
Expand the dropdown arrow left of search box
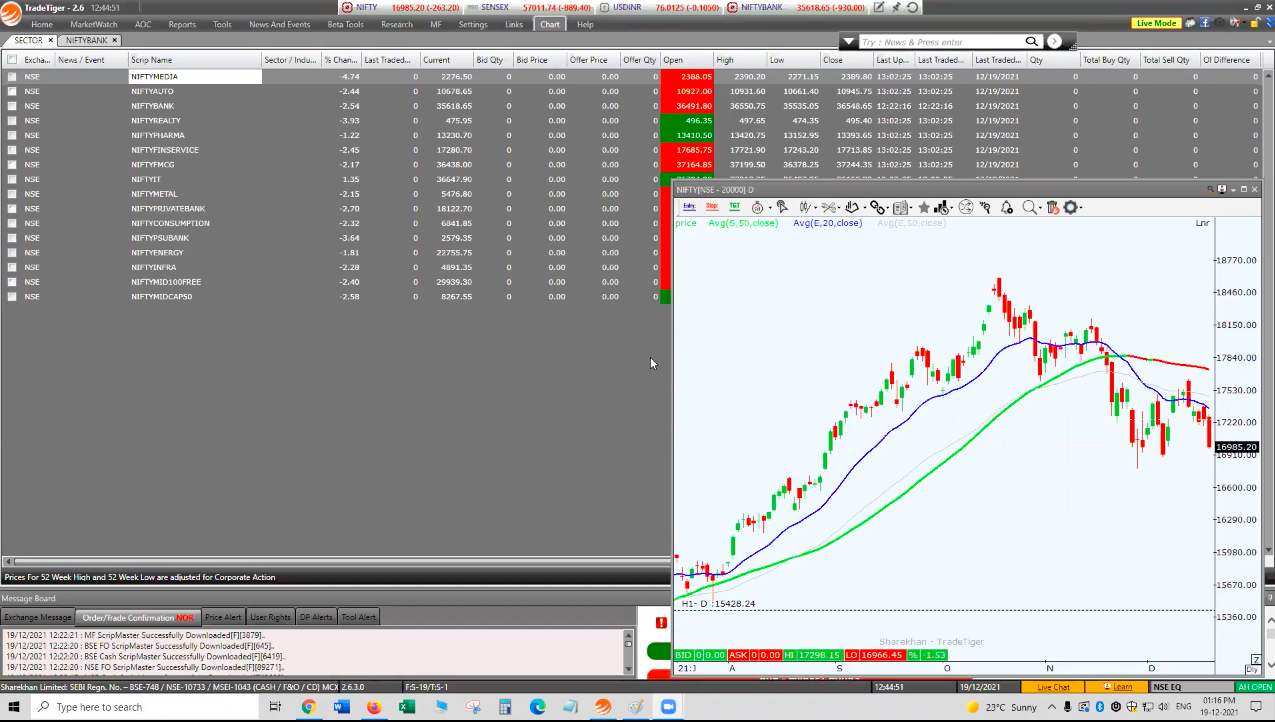coord(849,42)
